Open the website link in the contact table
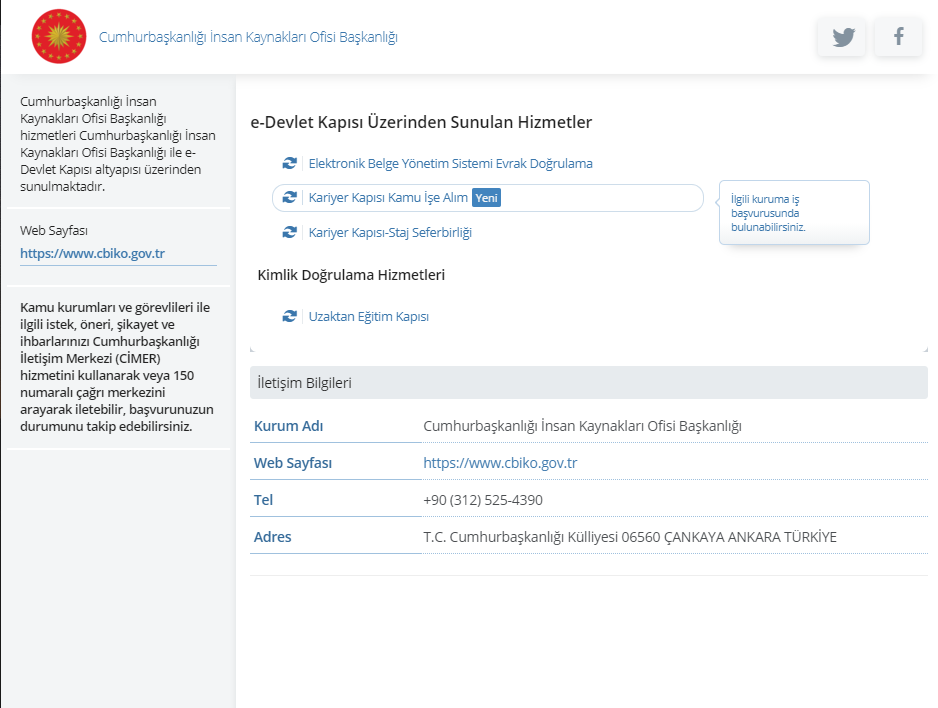Viewport: 938px width, 708px height. click(500, 463)
